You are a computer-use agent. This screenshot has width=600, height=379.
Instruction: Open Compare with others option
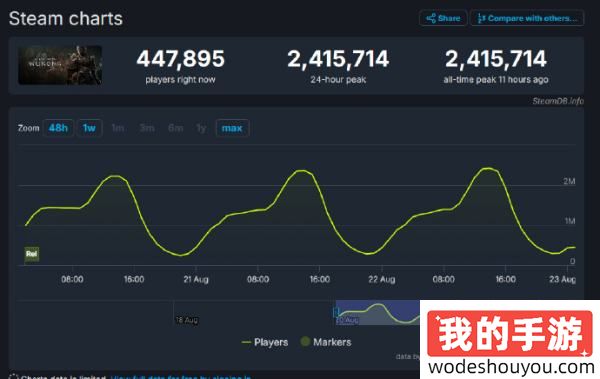pyautogui.click(x=527, y=18)
